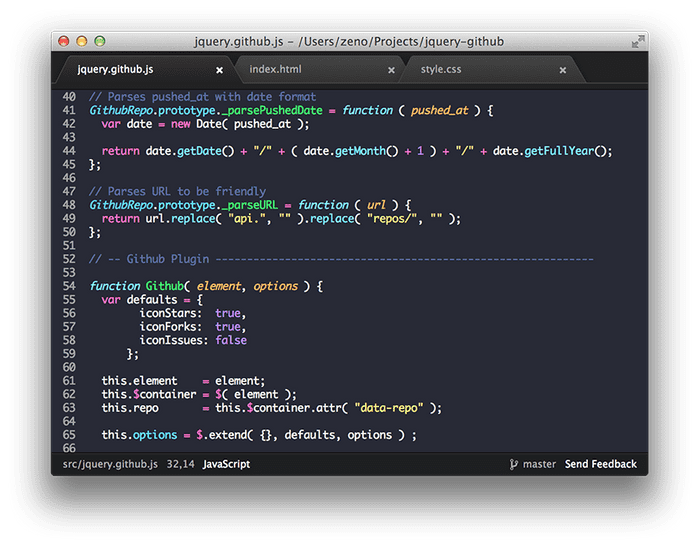Click the master branch name
The height and width of the screenshot is (547, 700).
[x=539, y=464]
